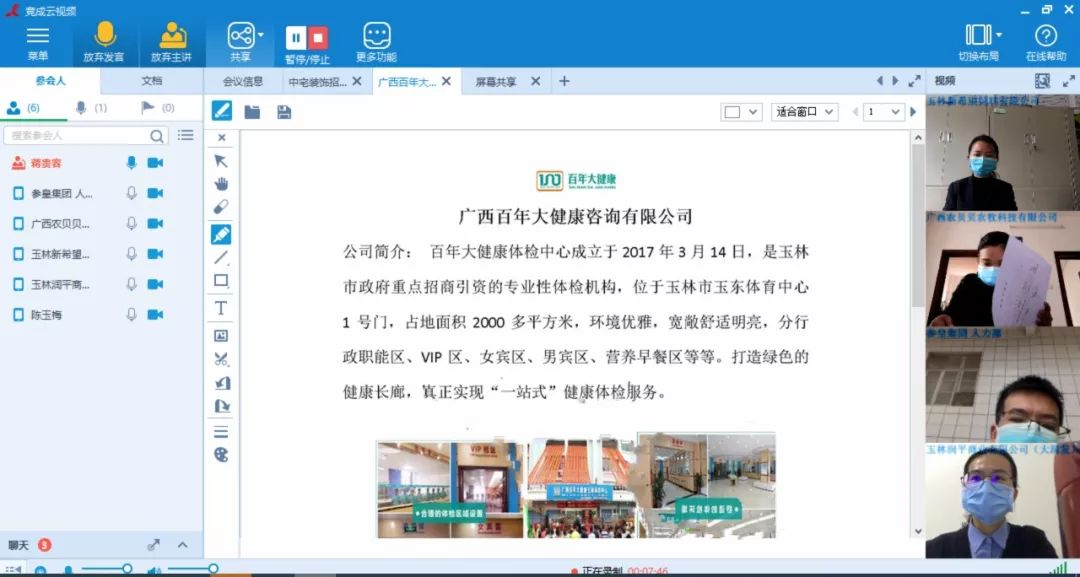
Task: Toggle microphone for 陈玉梅 participant
Action: click(x=132, y=315)
